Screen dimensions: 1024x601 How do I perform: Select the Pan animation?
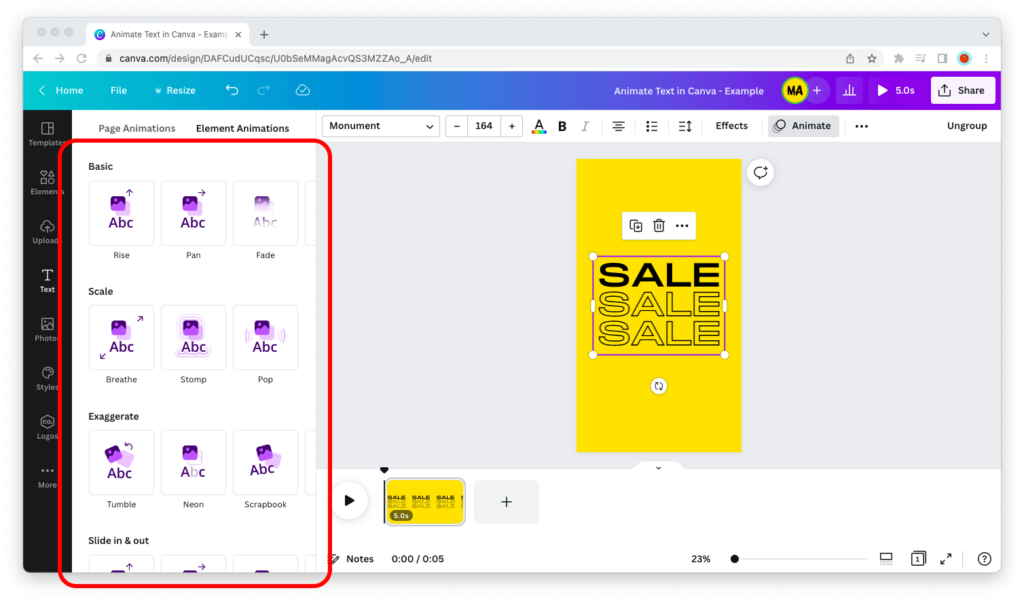tap(193, 214)
